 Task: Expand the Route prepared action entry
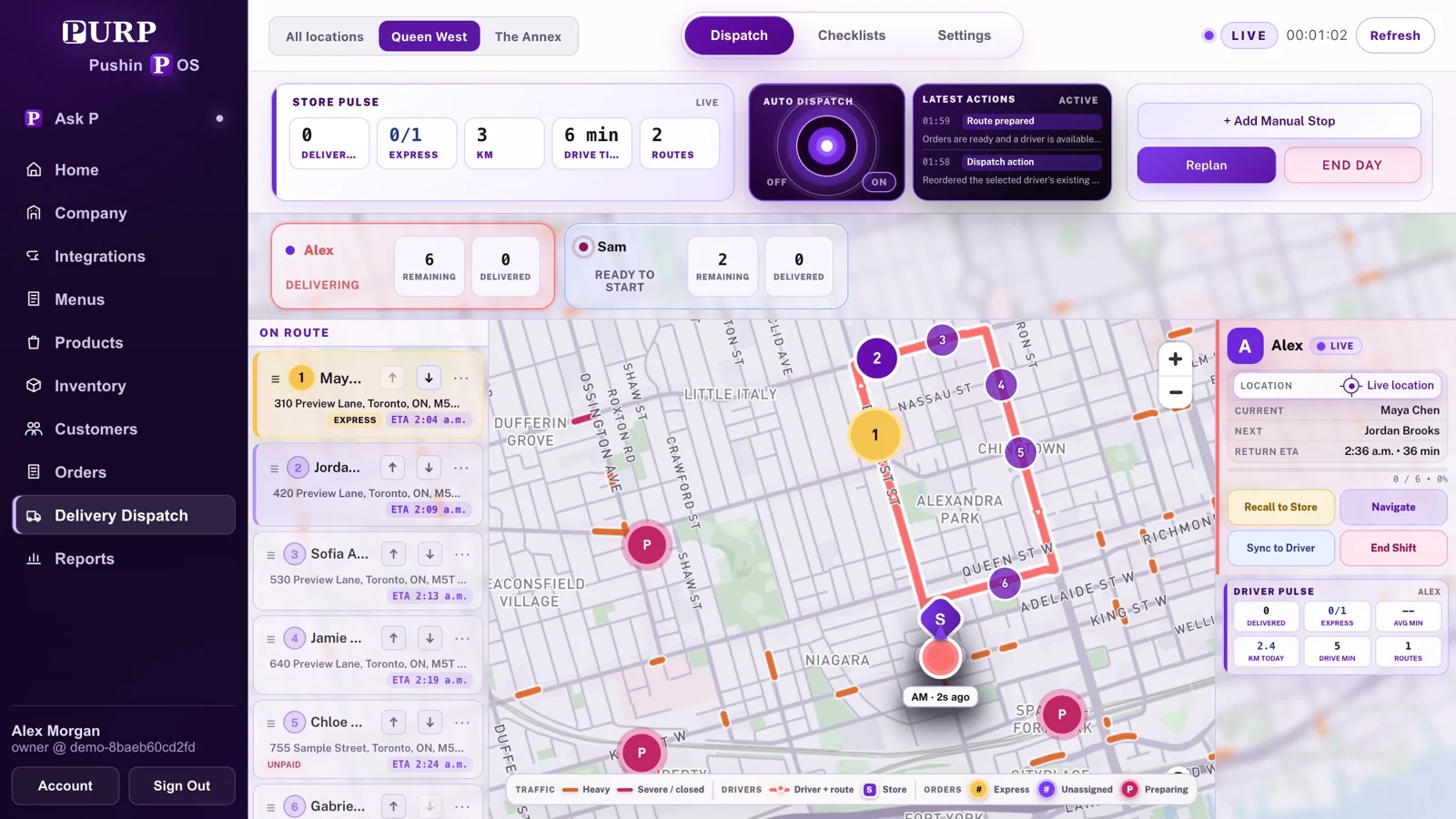click(x=1012, y=130)
